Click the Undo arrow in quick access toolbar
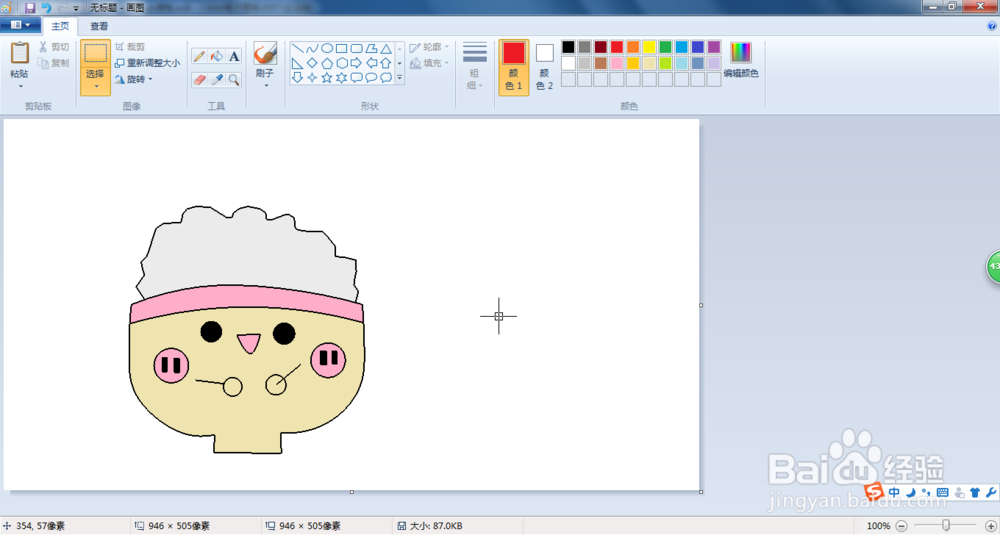This screenshot has width=1000, height=535. point(47,8)
